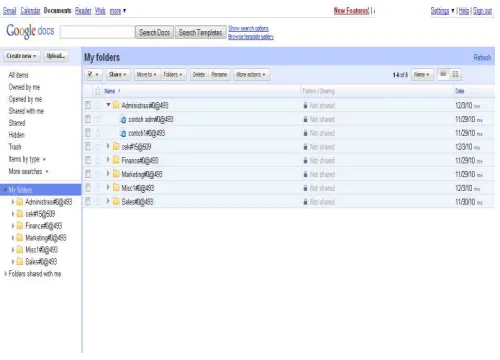Click the Search Docs button
The height and width of the screenshot is (360, 500).
(154, 32)
